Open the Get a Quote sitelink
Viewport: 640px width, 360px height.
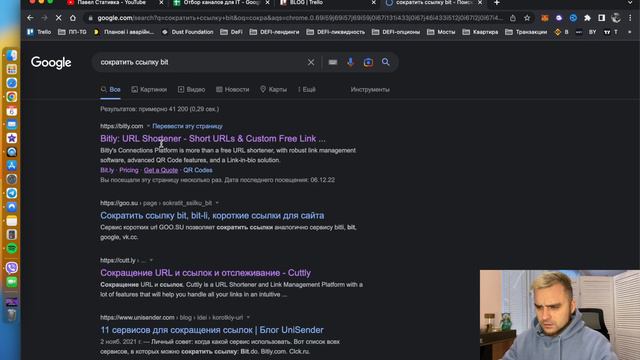coord(161,170)
